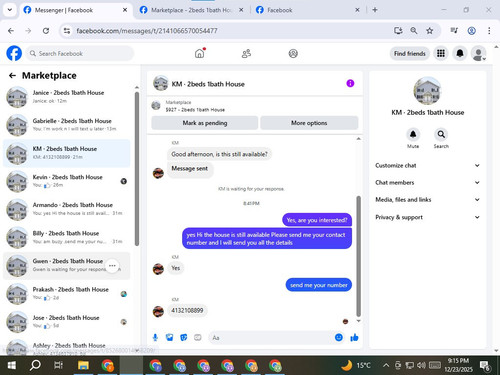
Task: Open the options dots on Gwen's chat
Action: [112, 266]
